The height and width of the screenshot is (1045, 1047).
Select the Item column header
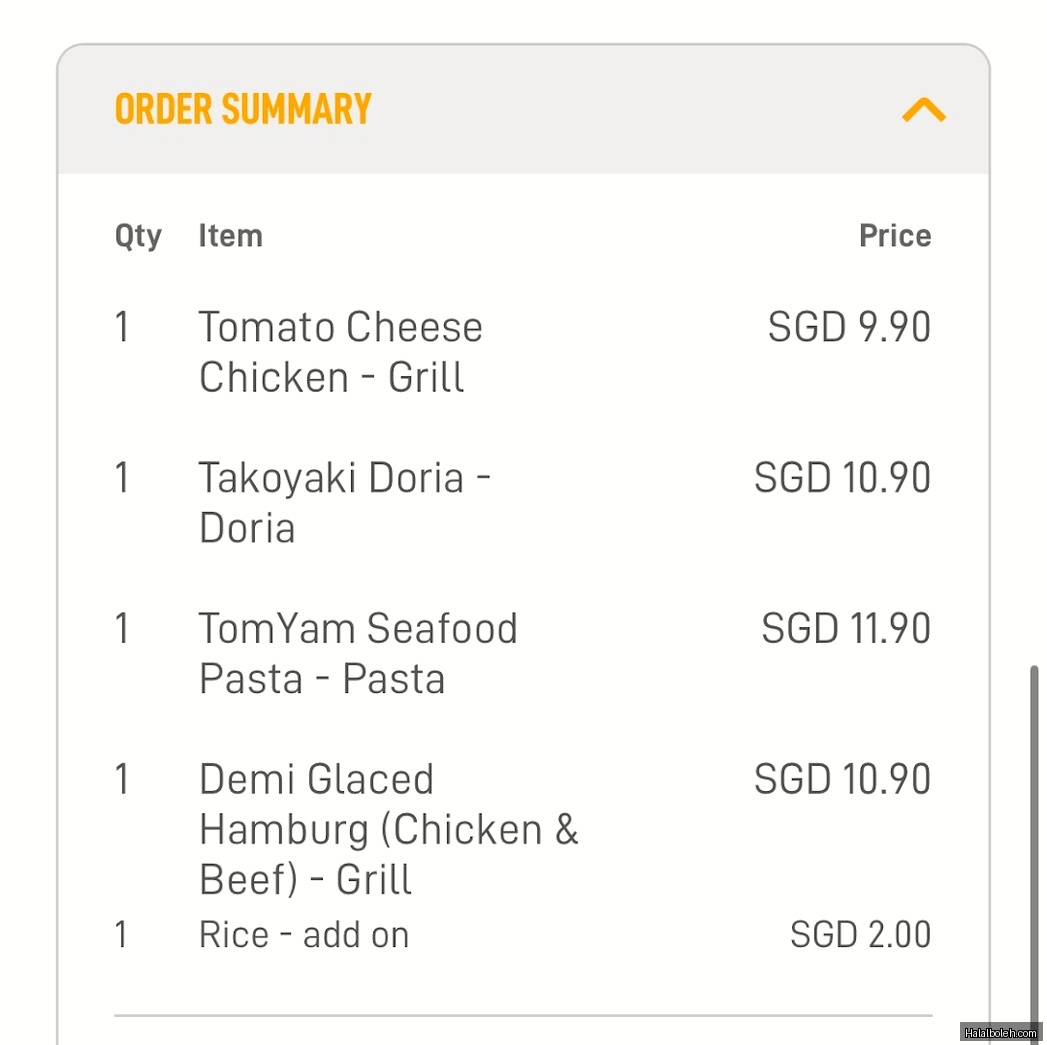(x=230, y=236)
